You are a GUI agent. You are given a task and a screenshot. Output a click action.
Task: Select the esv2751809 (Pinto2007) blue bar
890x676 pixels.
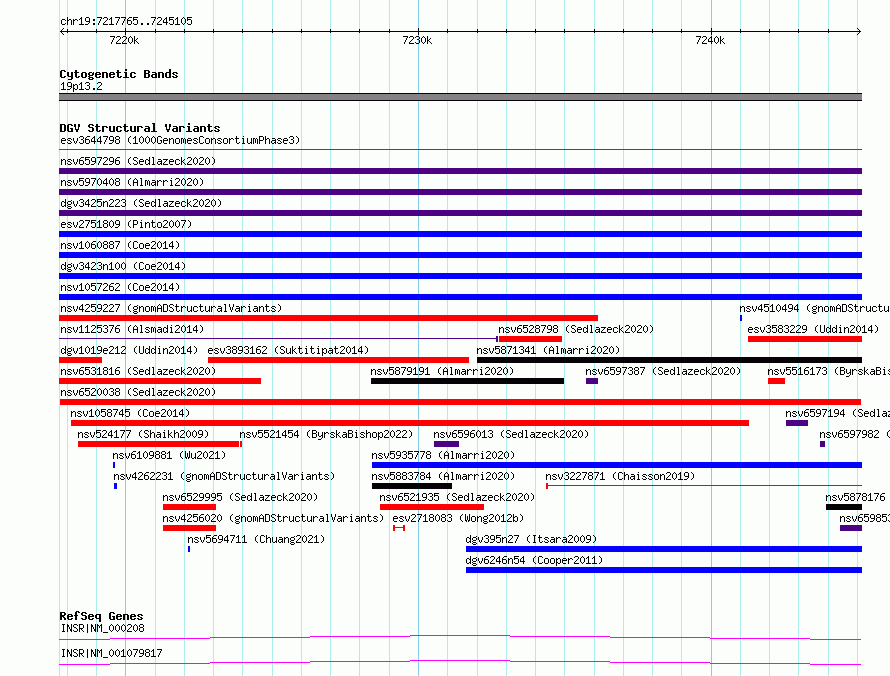pyautogui.click(x=460, y=234)
